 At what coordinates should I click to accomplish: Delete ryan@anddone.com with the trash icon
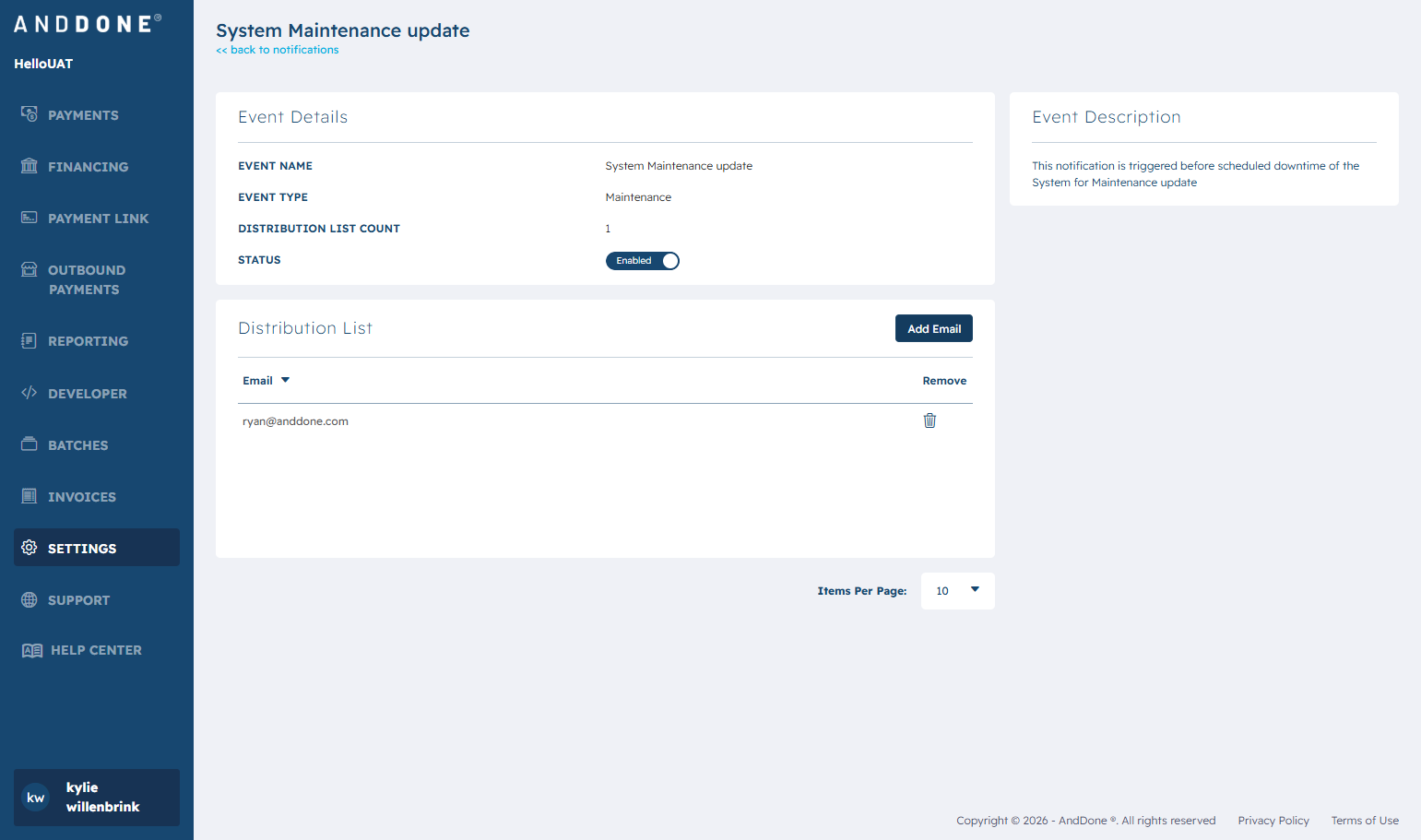930,420
